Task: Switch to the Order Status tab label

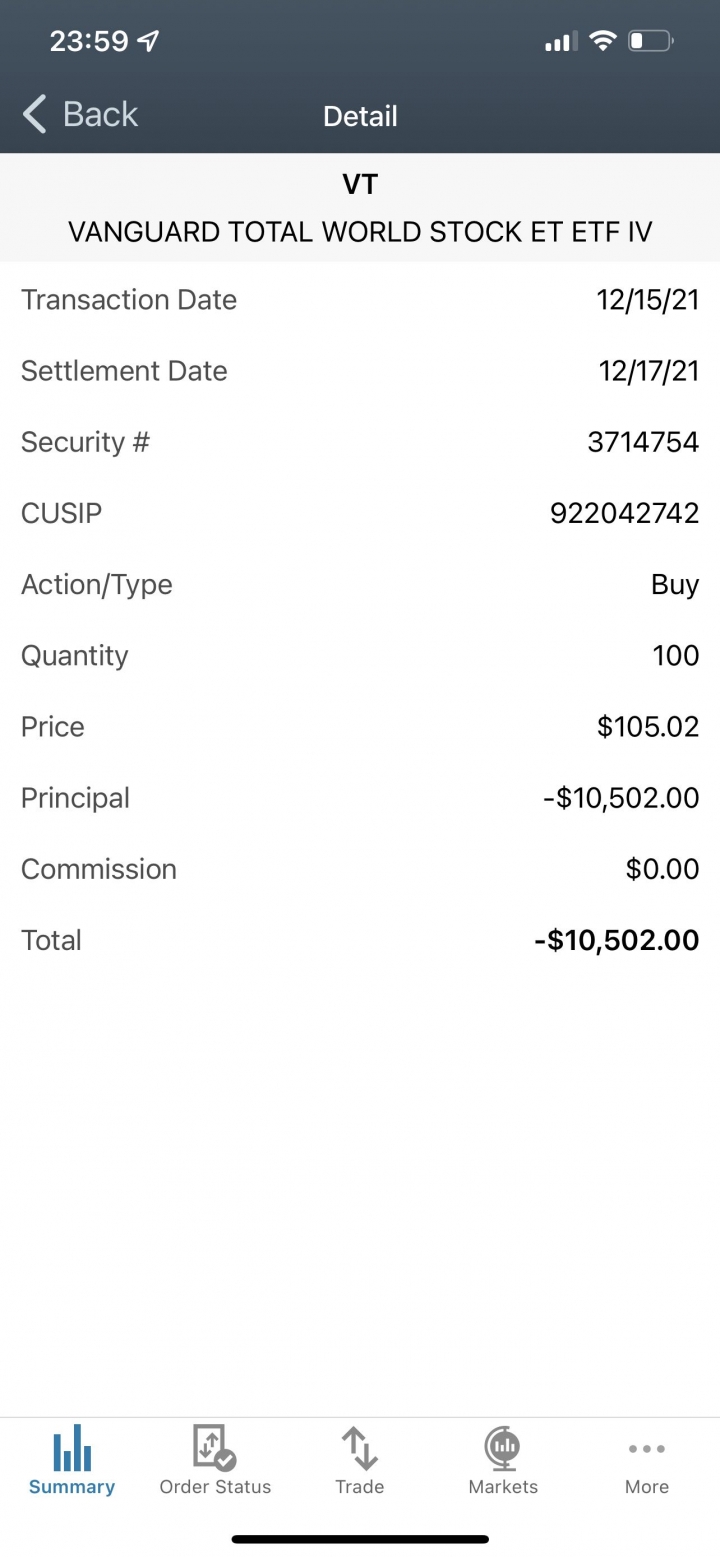Action: tap(215, 1487)
